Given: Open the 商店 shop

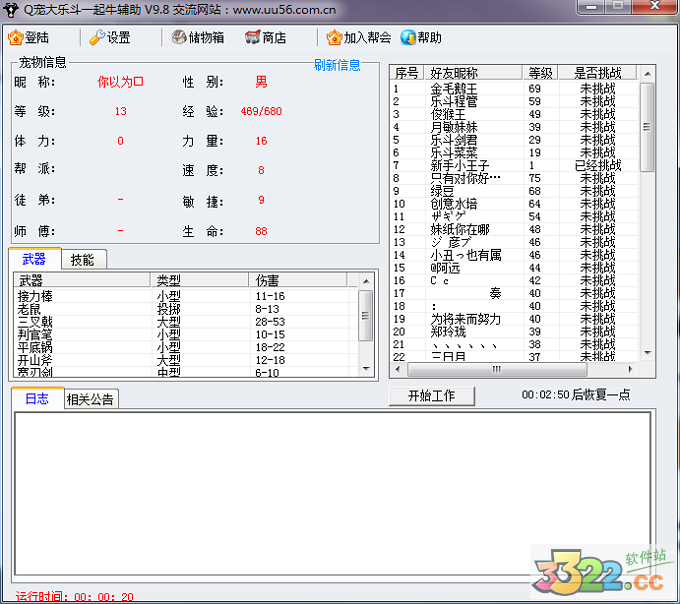Looking at the screenshot, I should point(253,38).
